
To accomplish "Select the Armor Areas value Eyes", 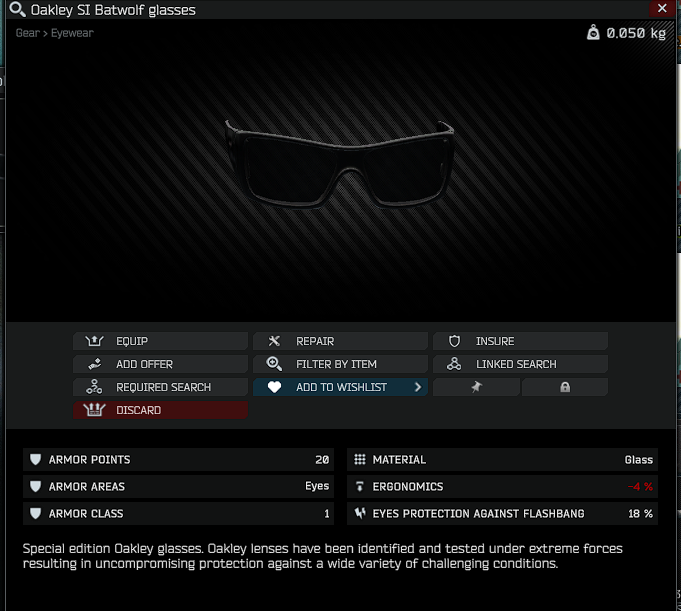I will coord(317,486).
